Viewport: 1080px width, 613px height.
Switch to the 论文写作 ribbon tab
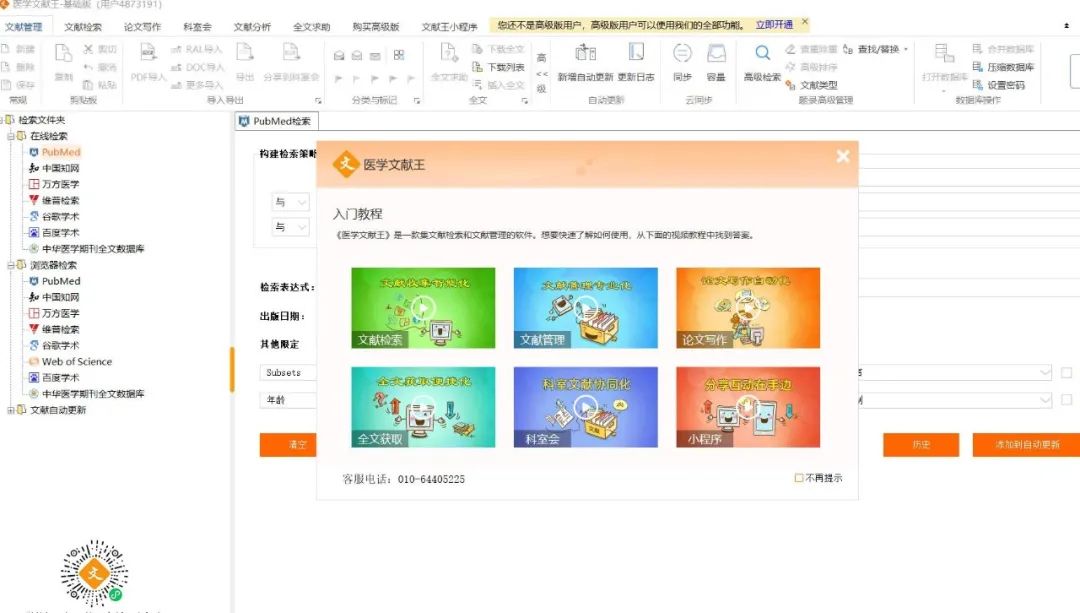point(143,27)
